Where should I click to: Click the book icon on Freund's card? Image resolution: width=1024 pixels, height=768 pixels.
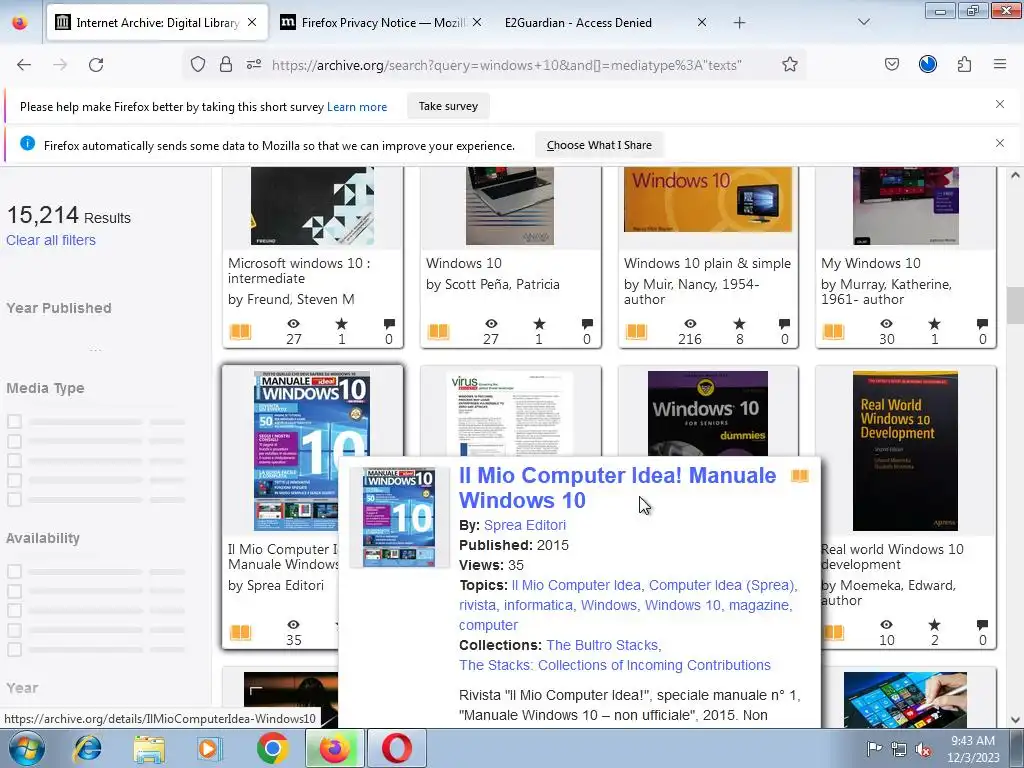(x=240, y=331)
